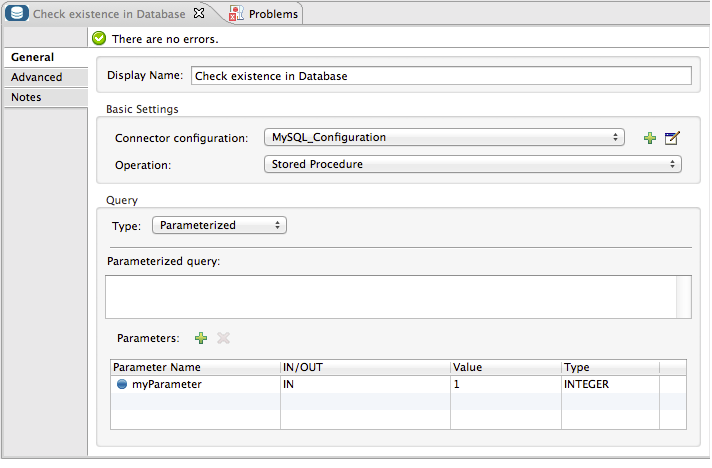The height and width of the screenshot is (468, 712).
Task: Click the edit connector configuration icon
Action: click(672, 138)
